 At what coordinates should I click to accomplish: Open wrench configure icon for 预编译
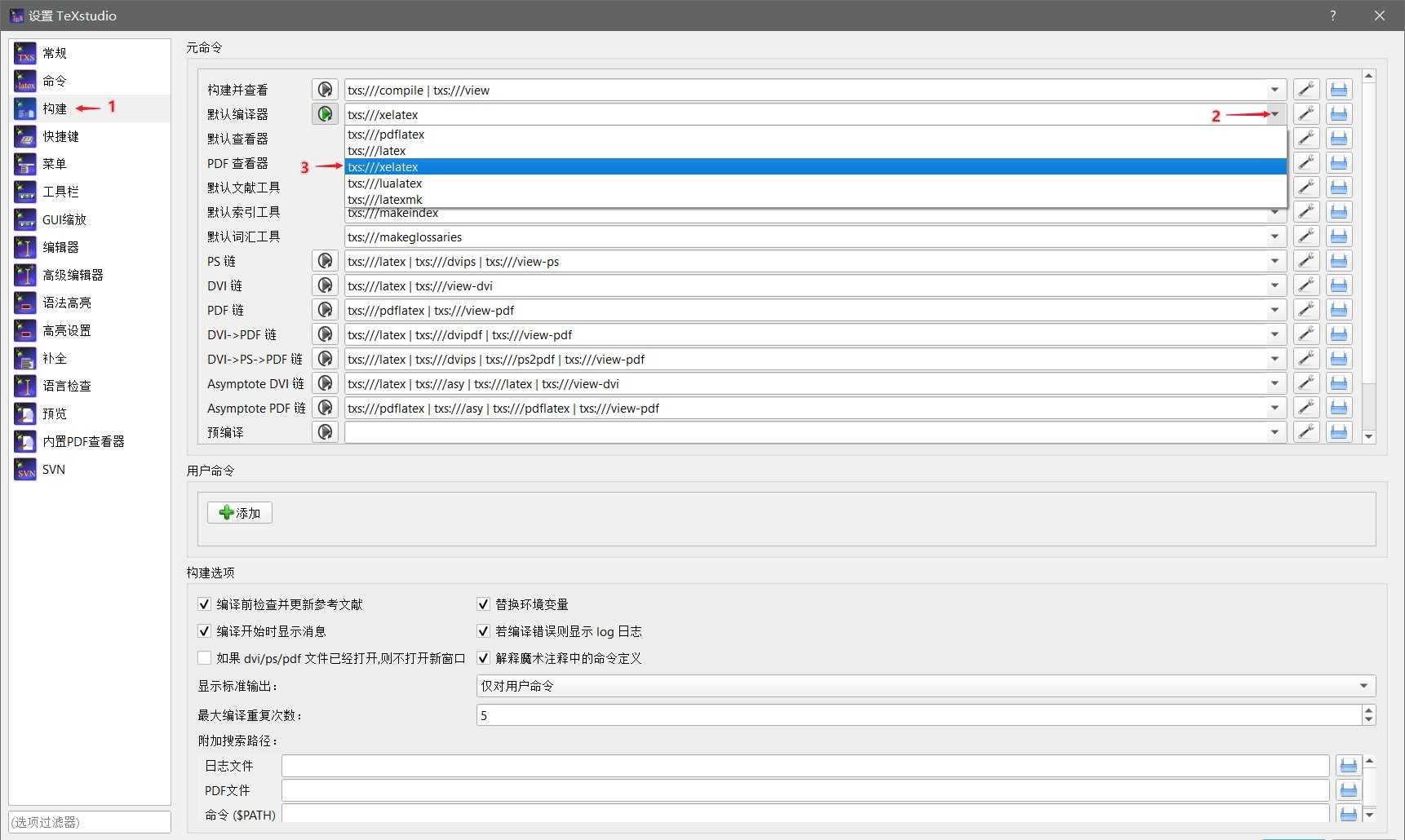pos(1306,432)
